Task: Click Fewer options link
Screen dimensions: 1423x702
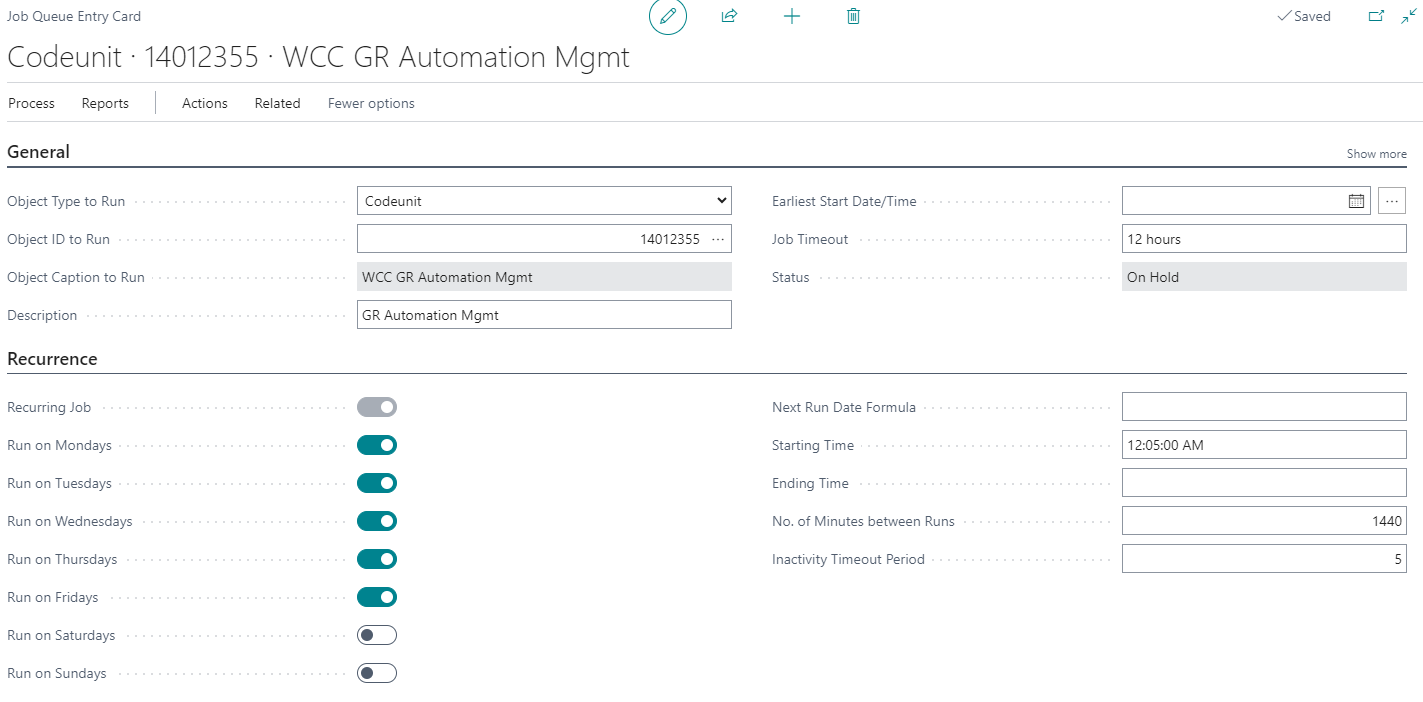Action: 371,103
